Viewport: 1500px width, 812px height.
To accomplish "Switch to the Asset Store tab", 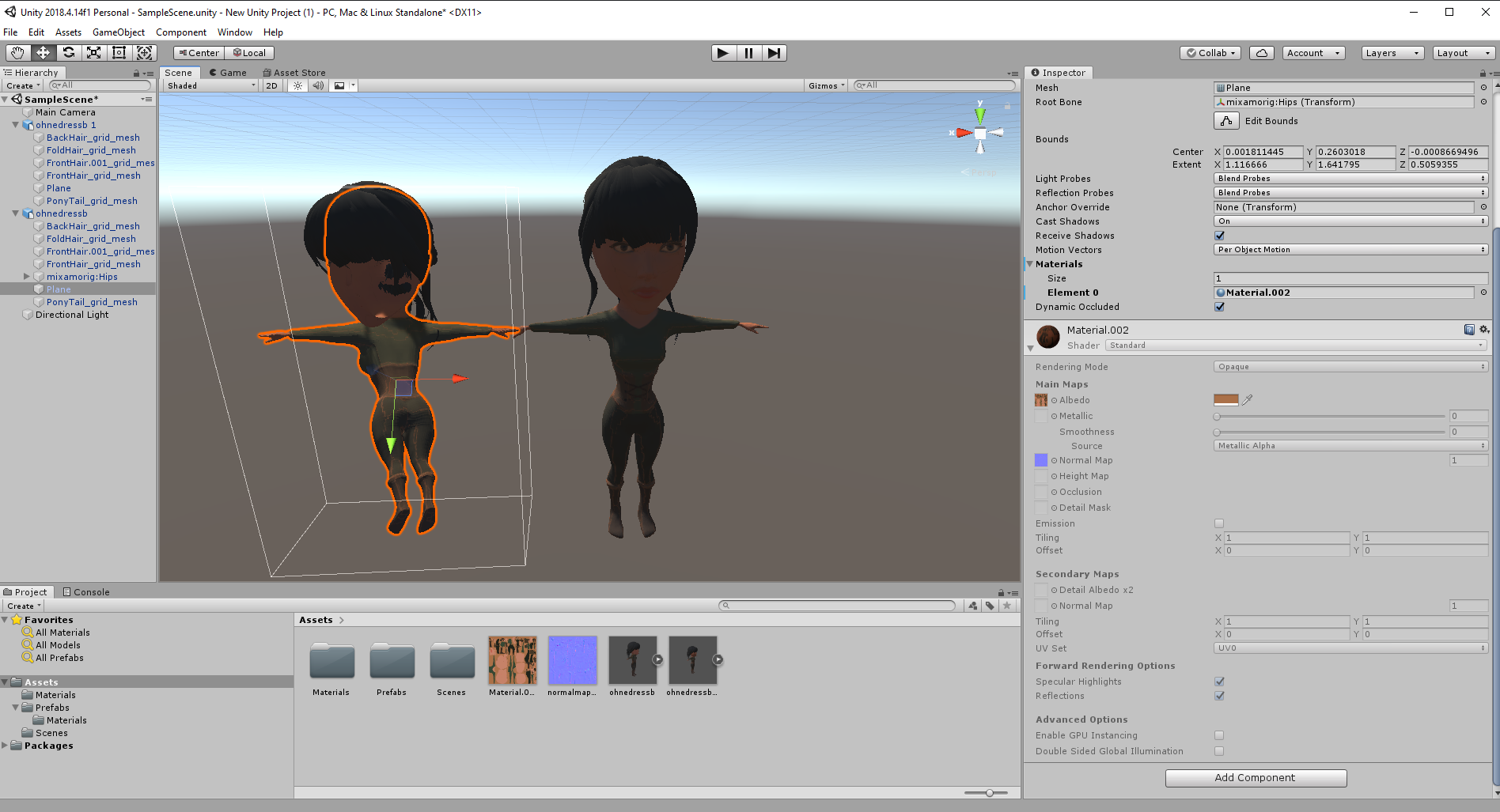I will [294, 73].
